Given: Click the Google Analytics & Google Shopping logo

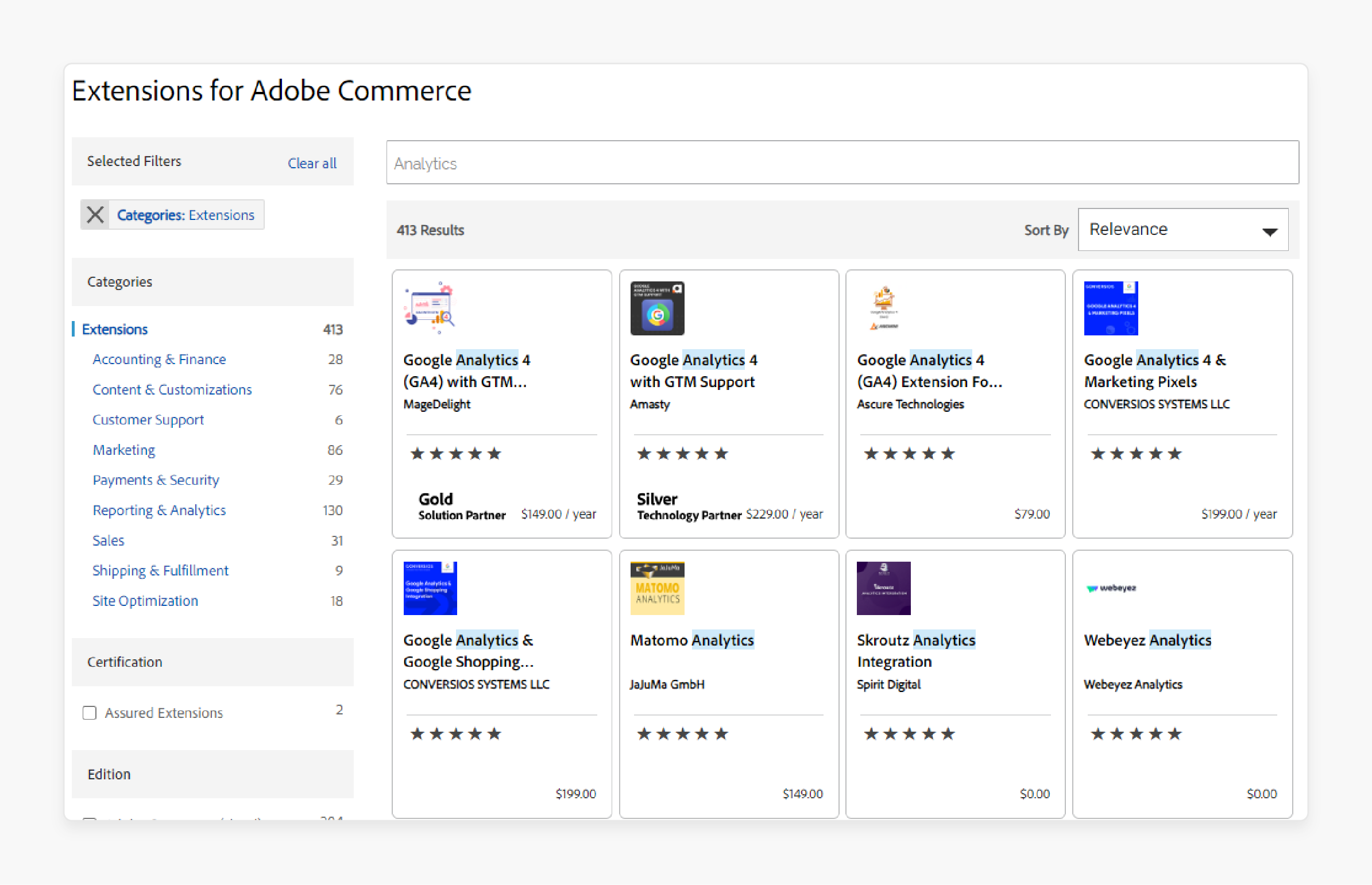Looking at the screenshot, I should coord(430,588).
